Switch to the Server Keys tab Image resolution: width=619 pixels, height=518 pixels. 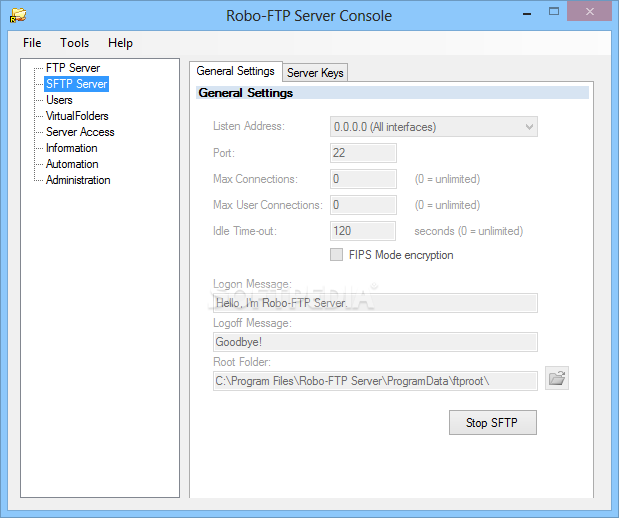[x=315, y=73]
